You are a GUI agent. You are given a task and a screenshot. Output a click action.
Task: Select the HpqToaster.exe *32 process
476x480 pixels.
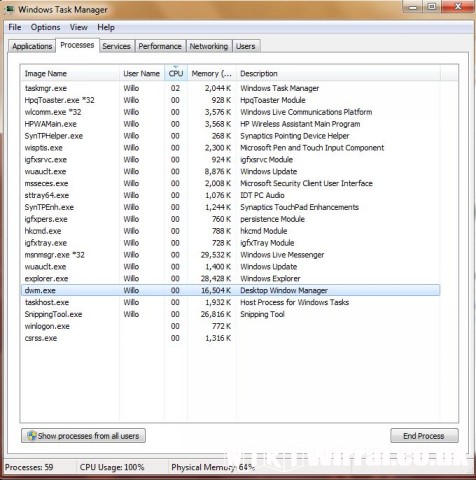[x=230, y=100]
